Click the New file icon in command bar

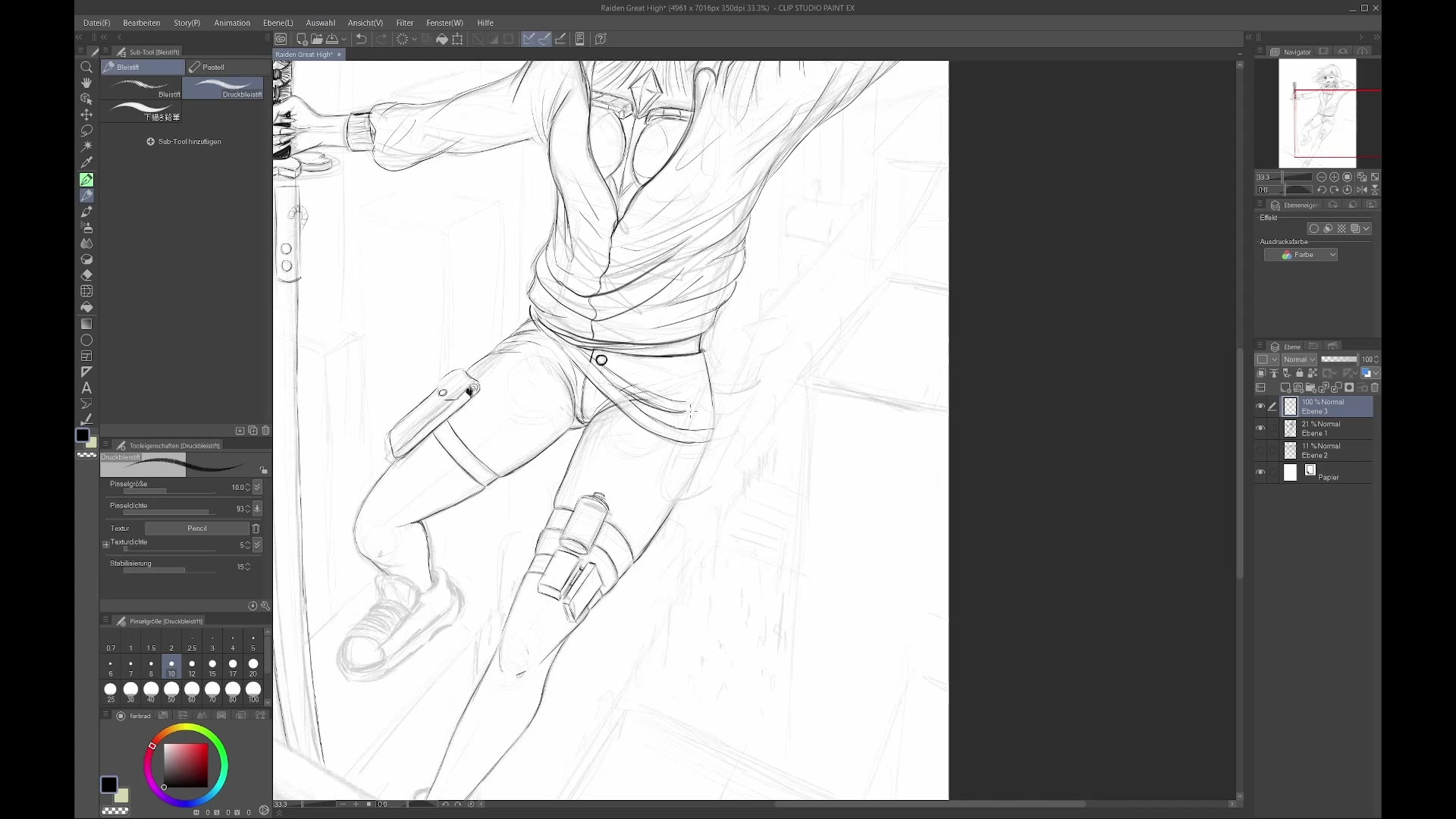301,39
